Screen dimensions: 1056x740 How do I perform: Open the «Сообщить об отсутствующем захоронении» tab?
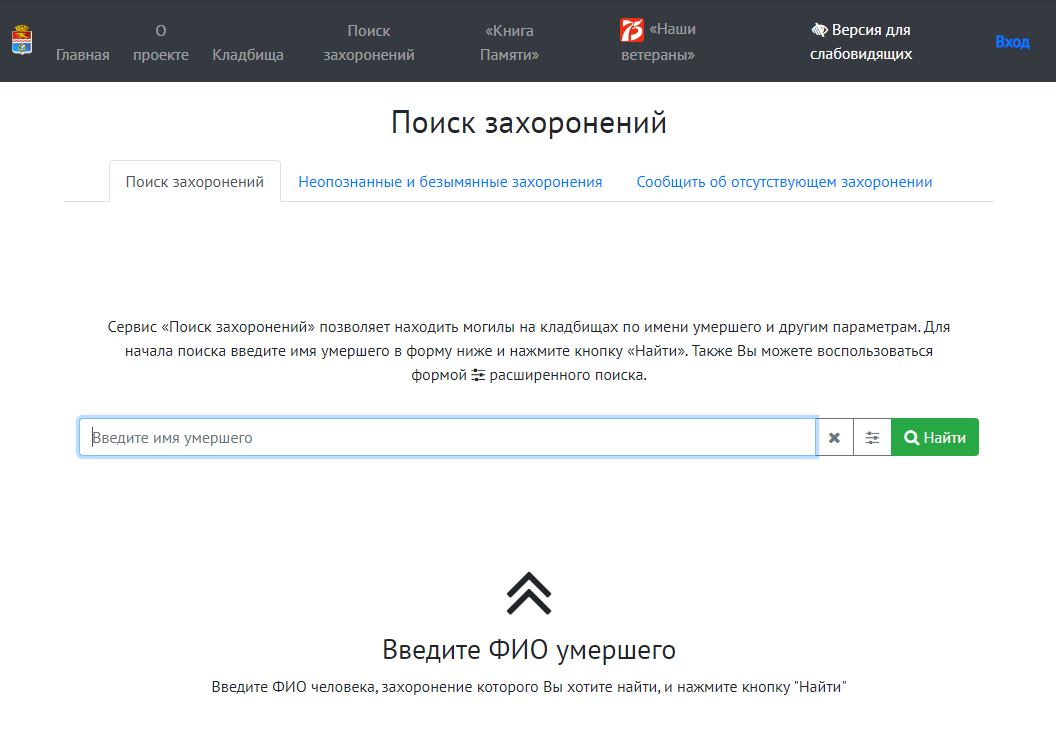[x=784, y=182]
